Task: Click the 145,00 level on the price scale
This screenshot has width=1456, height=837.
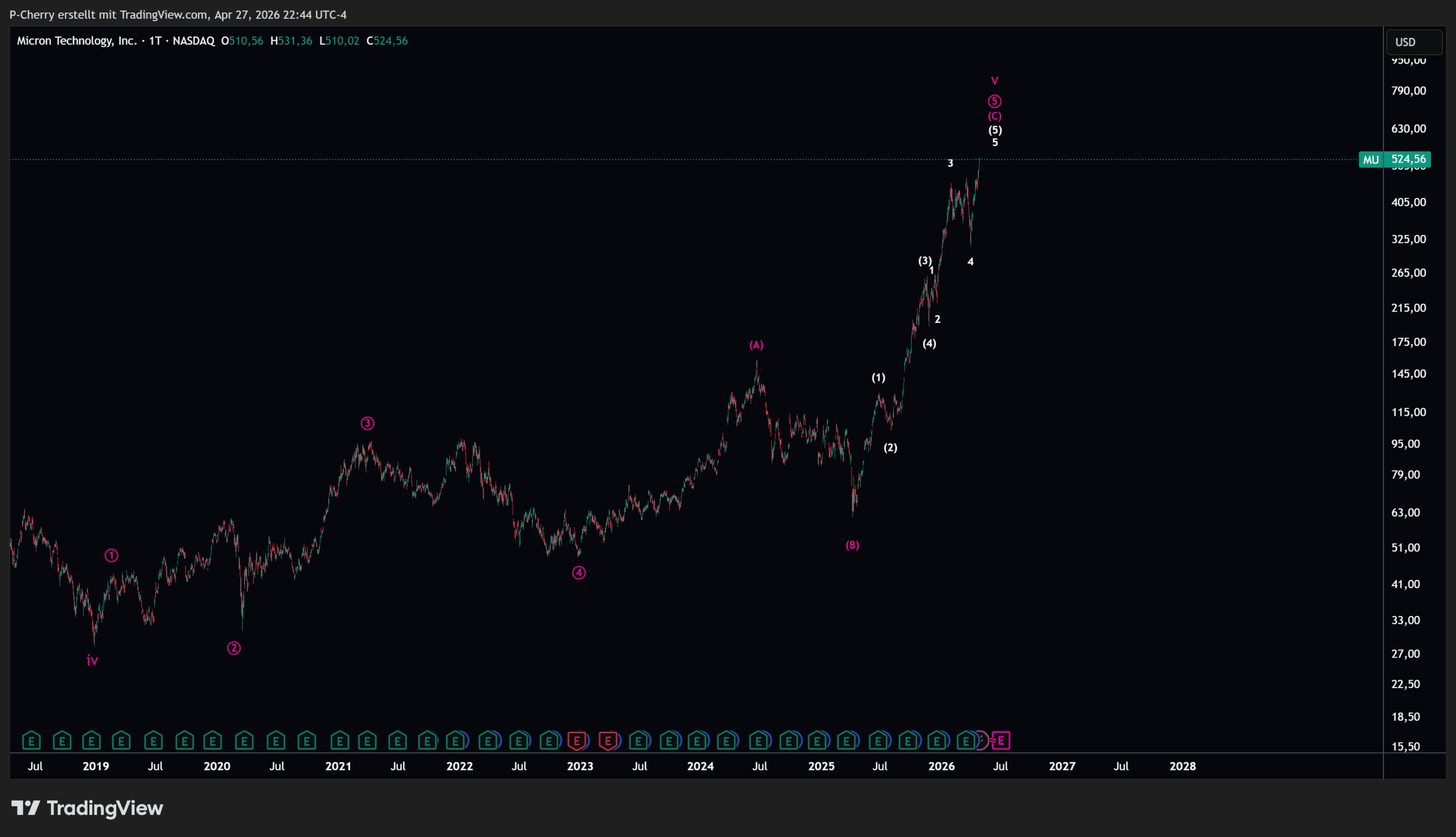Action: (x=1409, y=374)
